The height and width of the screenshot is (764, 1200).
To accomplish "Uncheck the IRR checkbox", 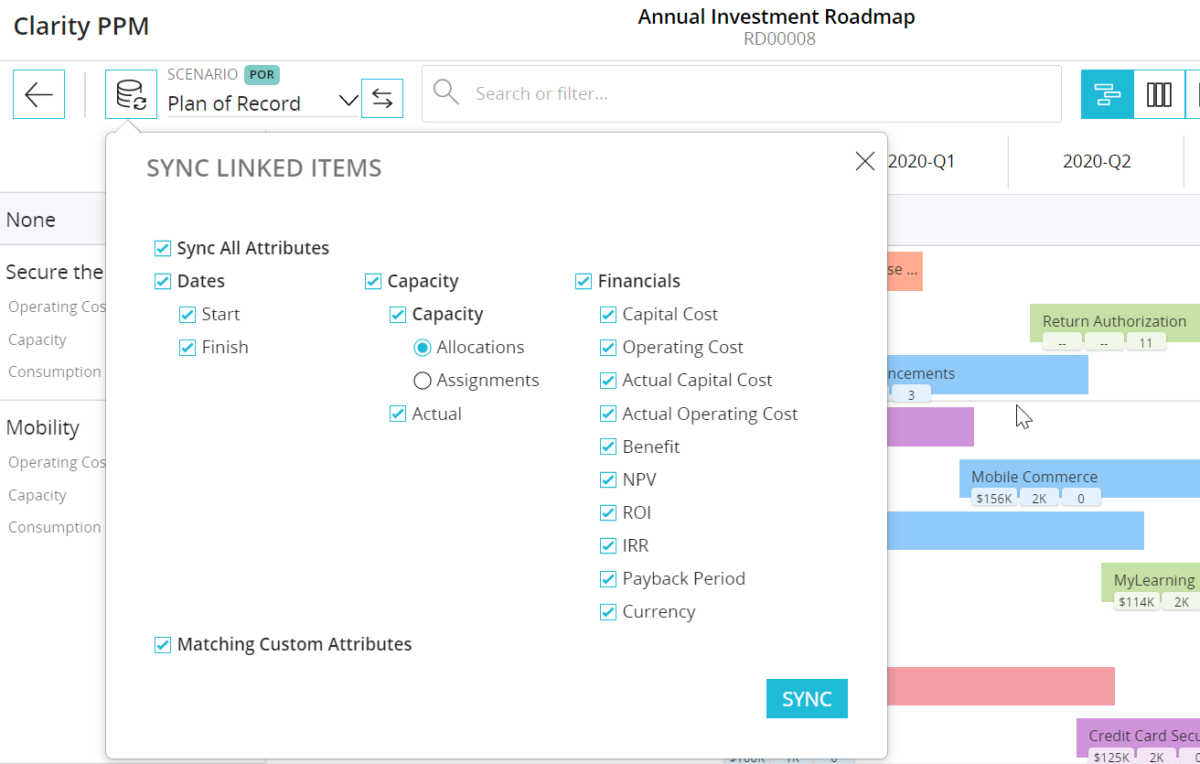I will click(x=608, y=545).
